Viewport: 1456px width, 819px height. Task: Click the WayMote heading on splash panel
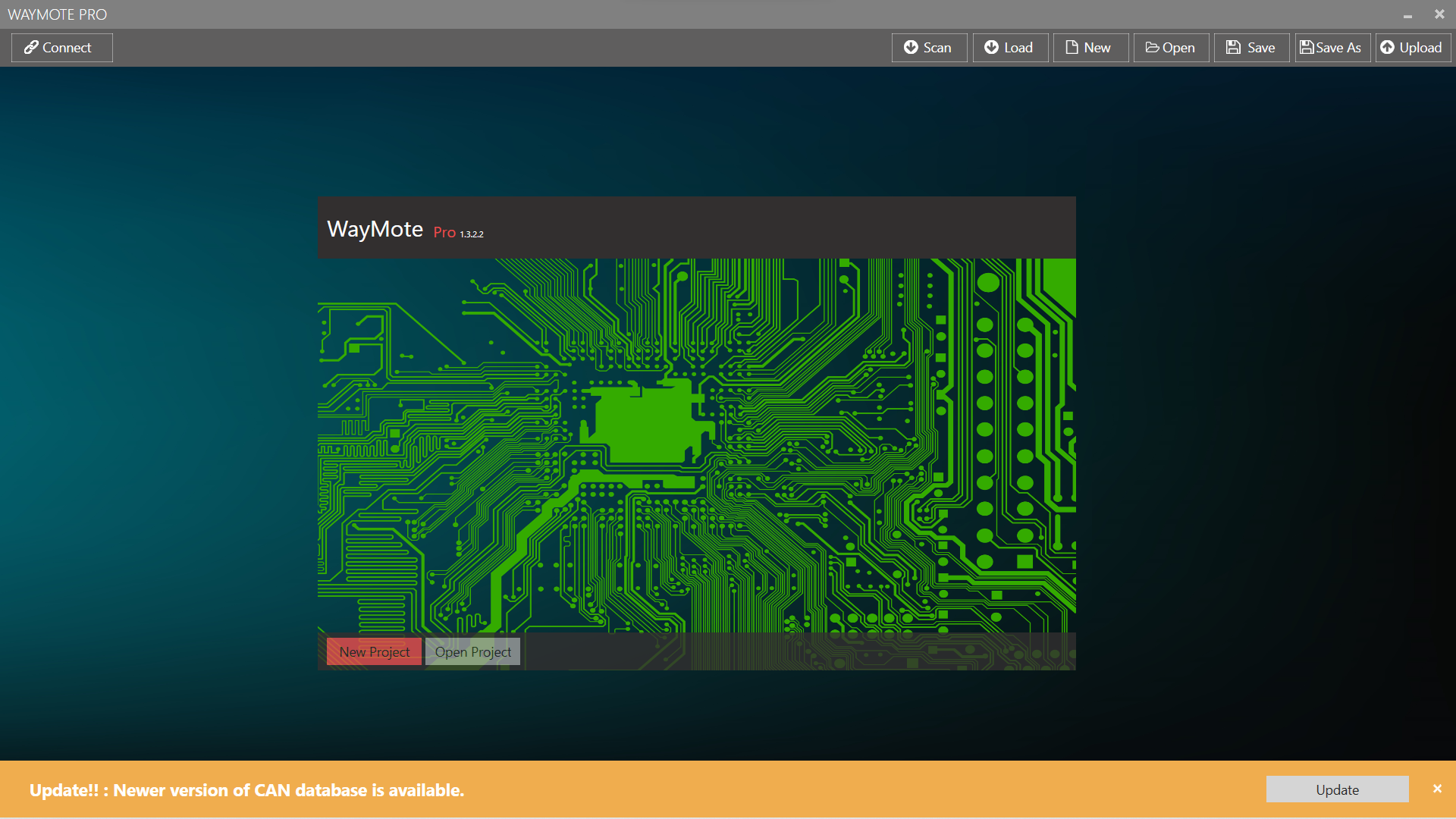tap(375, 229)
